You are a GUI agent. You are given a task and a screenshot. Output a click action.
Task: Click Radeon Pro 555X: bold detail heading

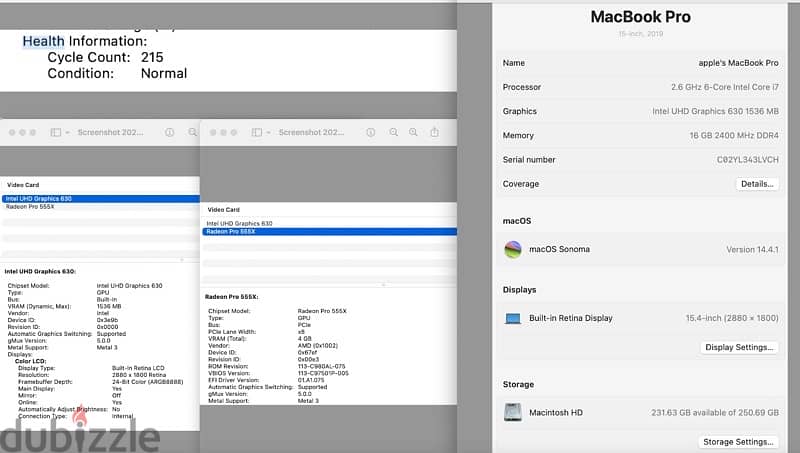click(x=232, y=296)
